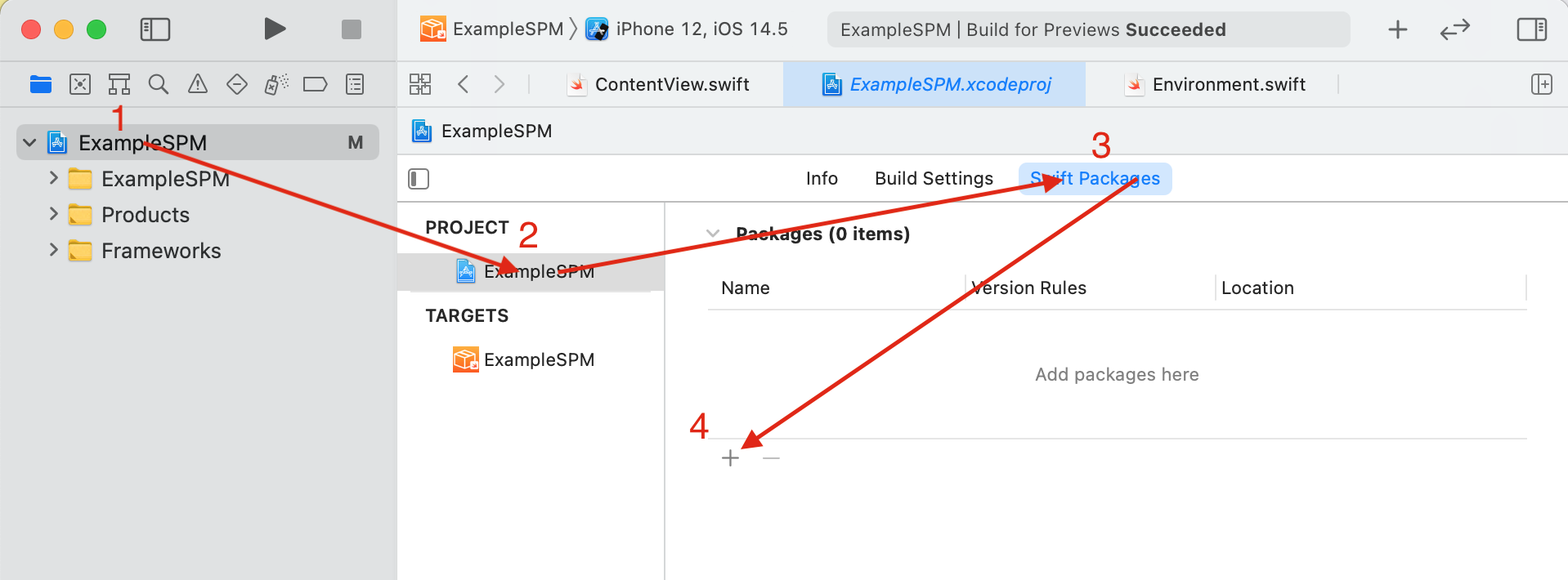The image size is (1568, 580).
Task: Click ExampleSPM in the jump bar
Action: 482,131
